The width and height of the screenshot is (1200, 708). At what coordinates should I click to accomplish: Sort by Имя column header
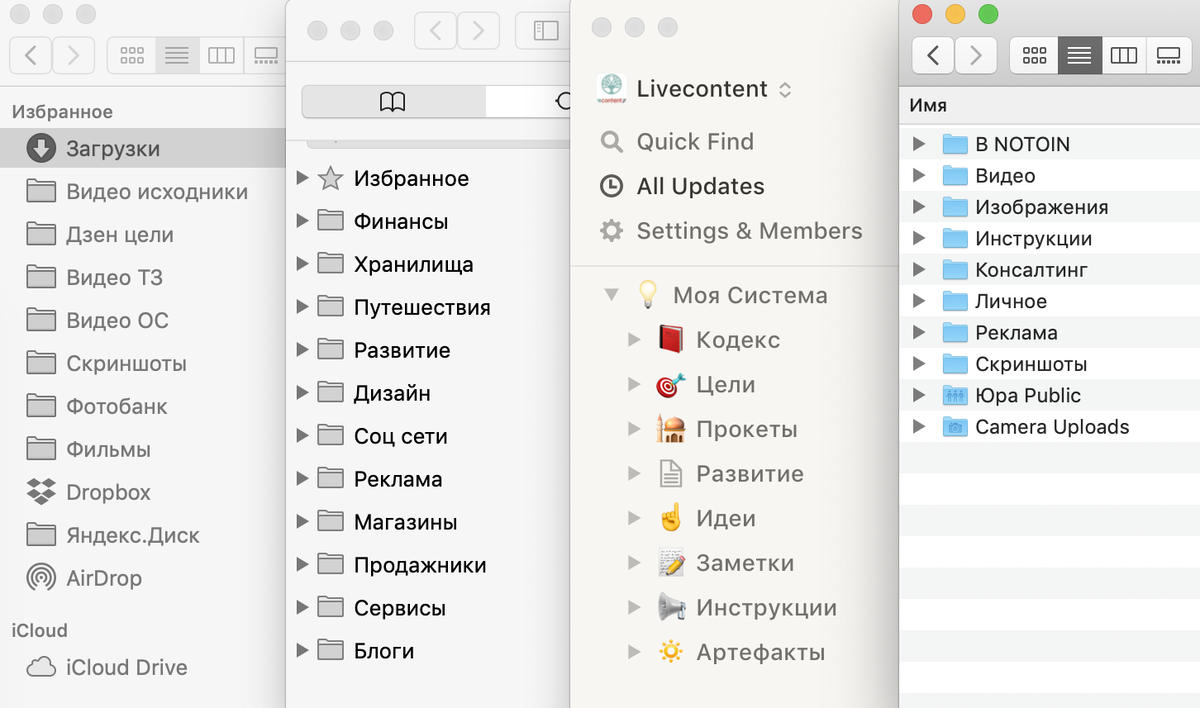(x=928, y=105)
